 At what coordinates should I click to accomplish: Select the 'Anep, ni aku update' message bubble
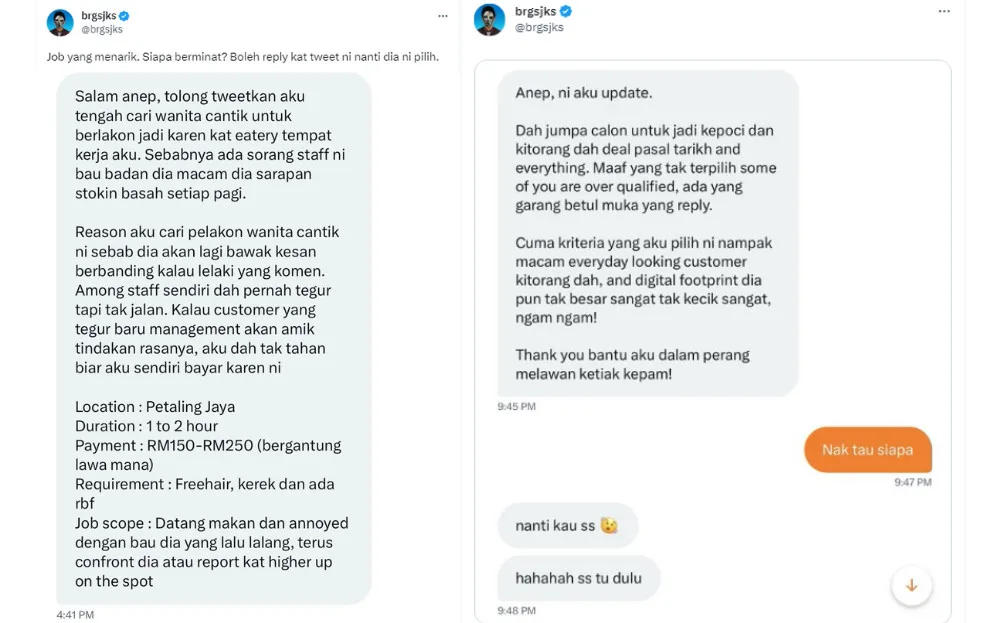(x=647, y=233)
